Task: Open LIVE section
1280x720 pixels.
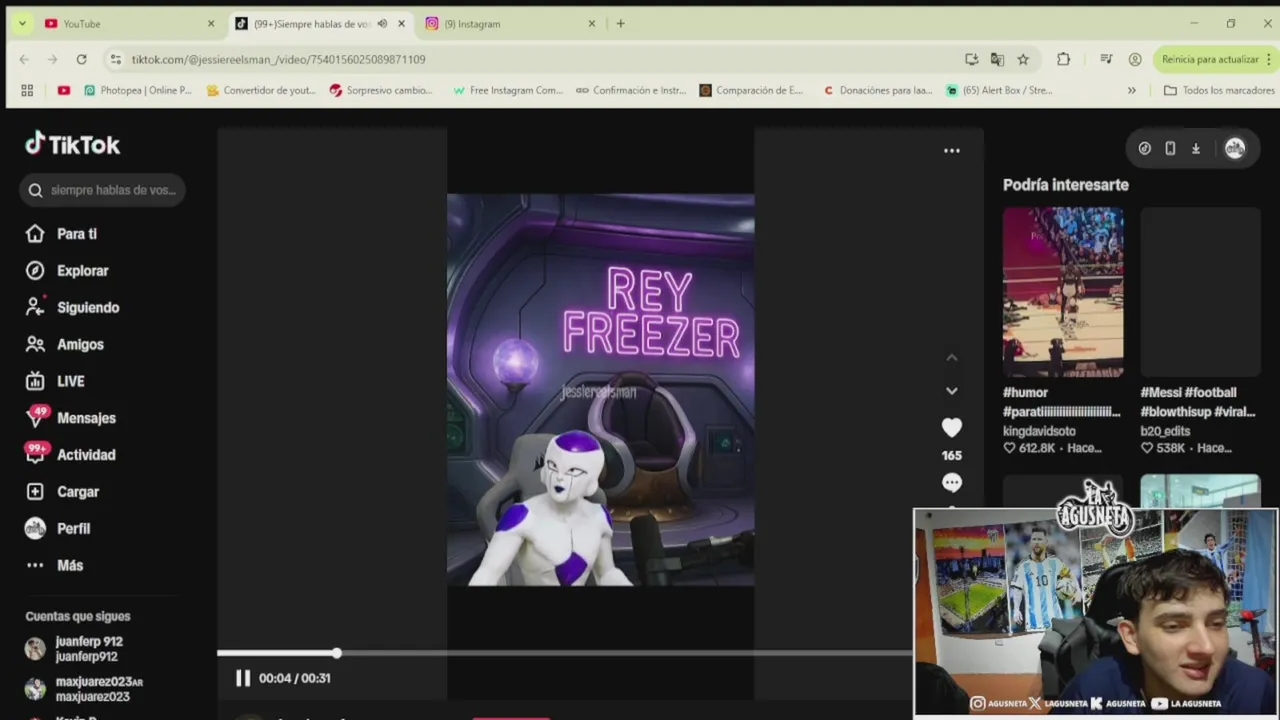Action: pyautogui.click(x=55, y=381)
